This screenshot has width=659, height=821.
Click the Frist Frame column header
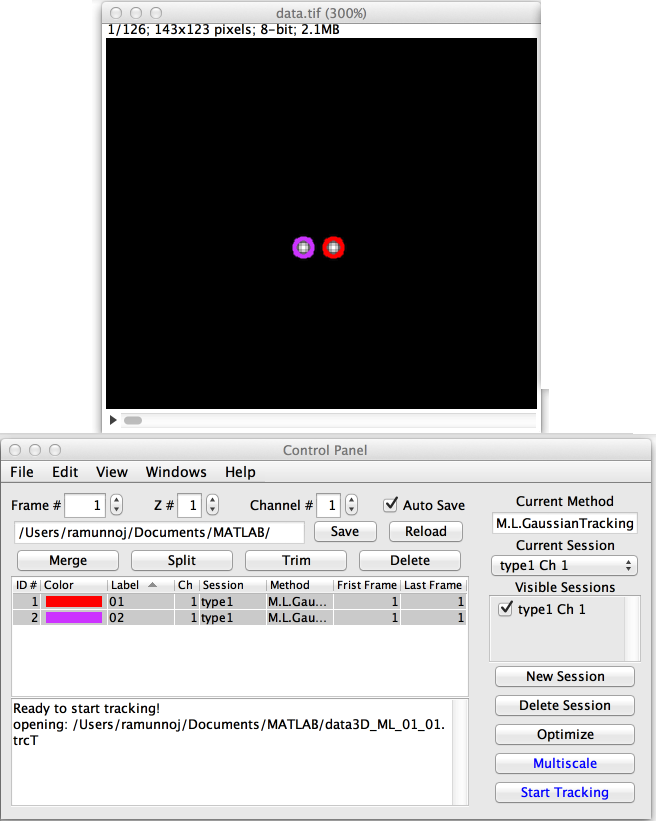click(367, 585)
